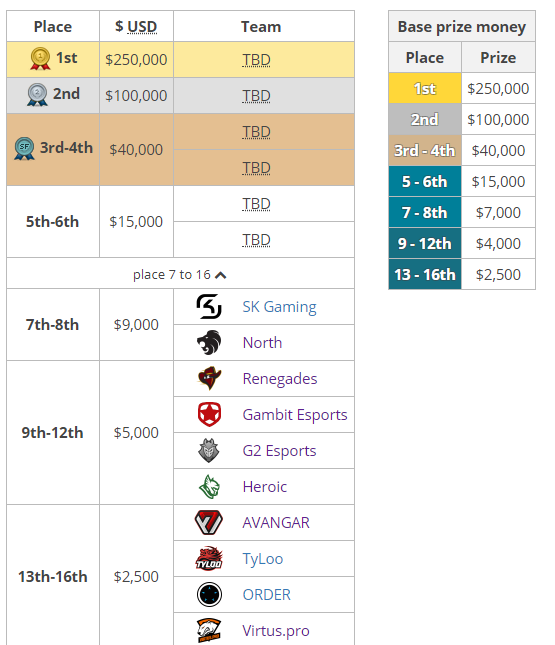The width and height of the screenshot is (555, 645).
Task: Click the ORDER circular logo
Action: 209,595
